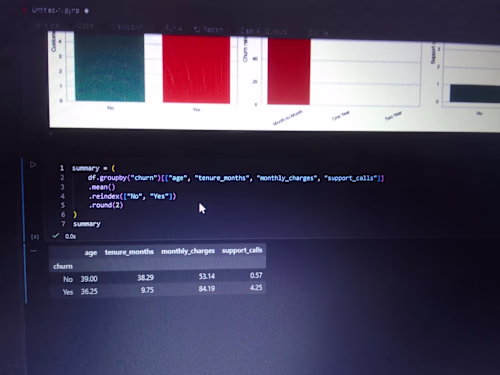Click the .round(2) code line
The width and height of the screenshot is (500, 375).
click(106, 205)
